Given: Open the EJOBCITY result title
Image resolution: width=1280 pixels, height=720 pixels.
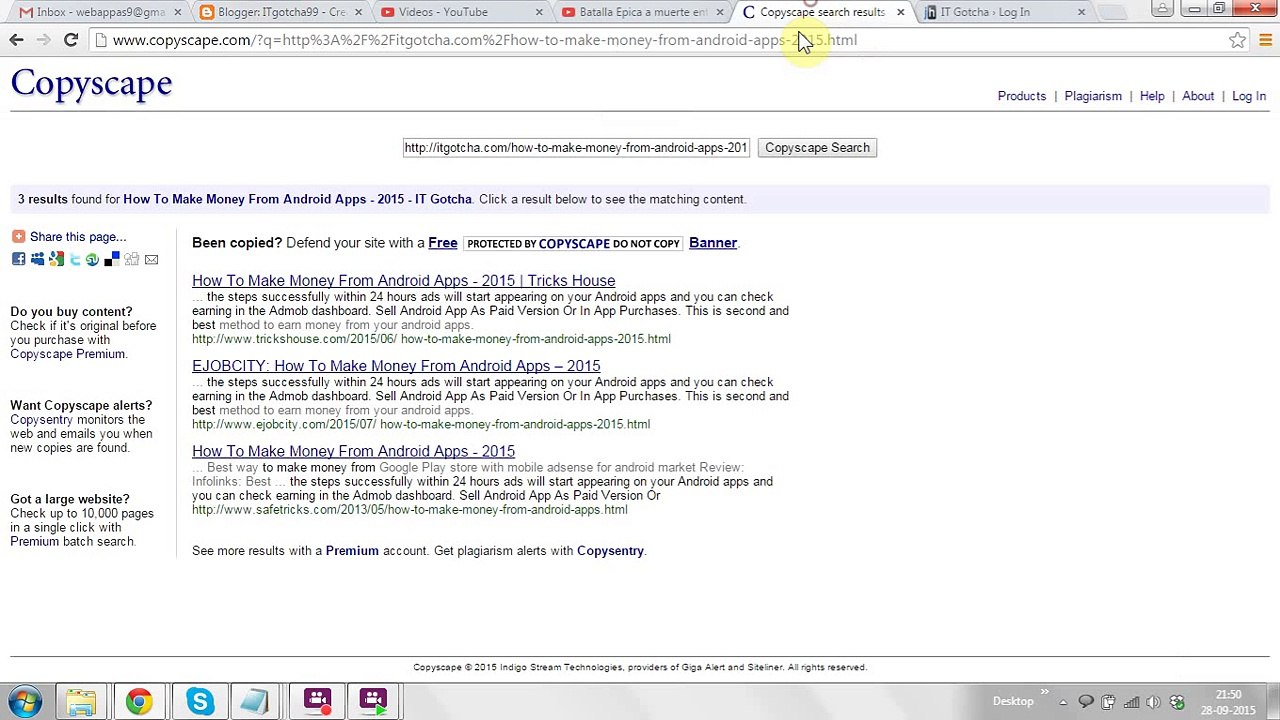Looking at the screenshot, I should tap(396, 366).
